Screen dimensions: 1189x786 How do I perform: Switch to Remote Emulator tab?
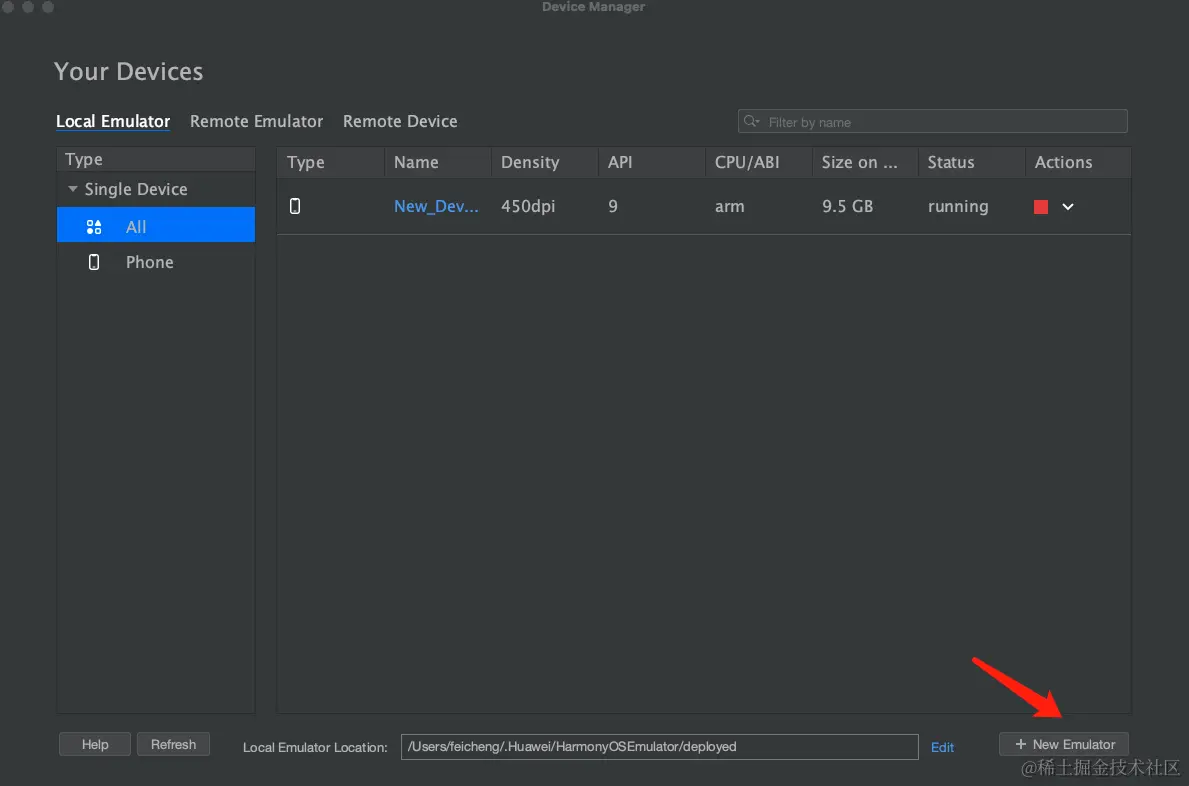point(256,121)
